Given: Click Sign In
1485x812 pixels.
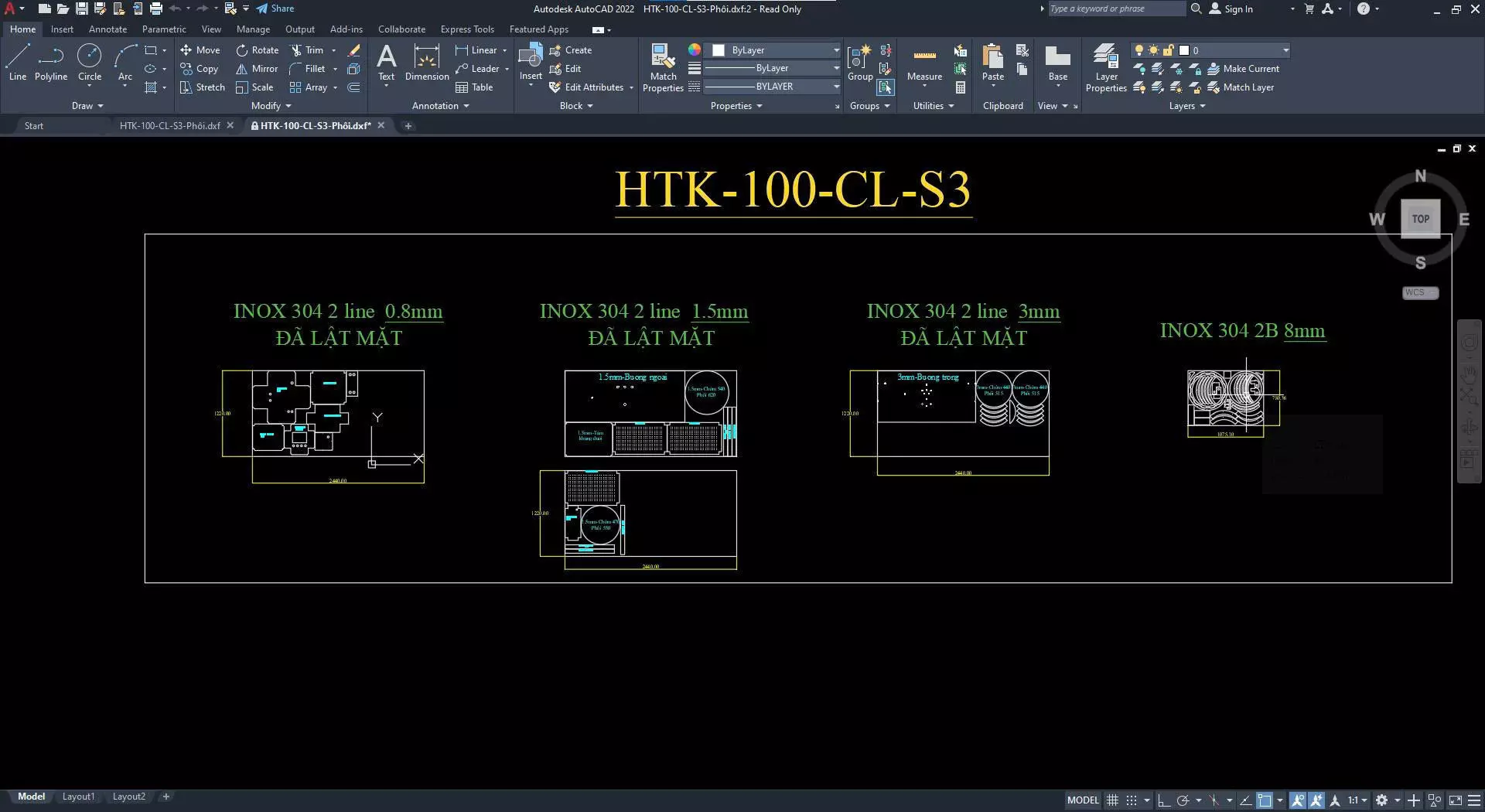Looking at the screenshot, I should click(1231, 9).
